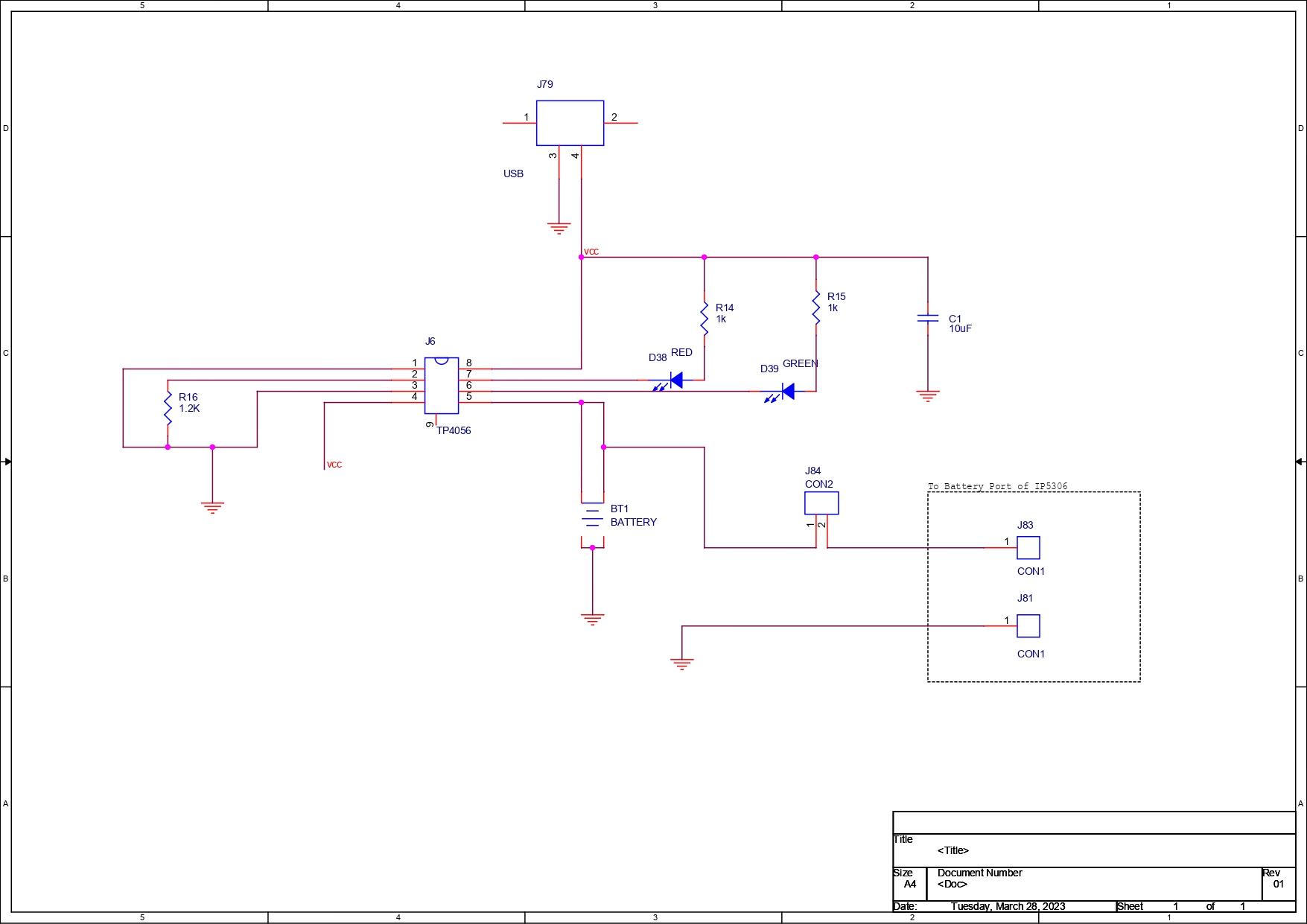Click the J83 reference label
The height and width of the screenshot is (924, 1307).
click(x=1025, y=525)
